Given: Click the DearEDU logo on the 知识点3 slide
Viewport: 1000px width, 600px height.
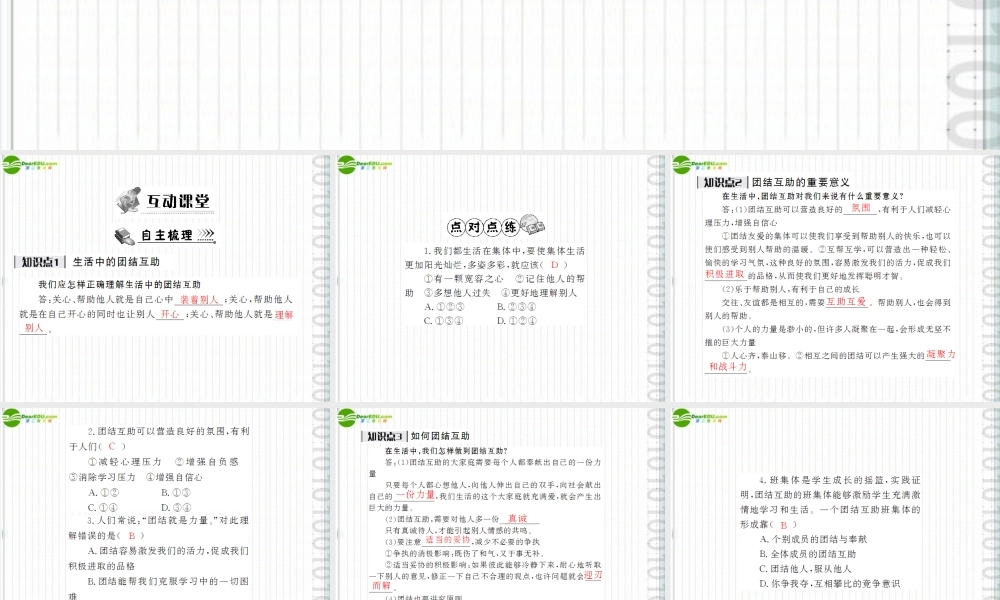Looking at the screenshot, I should 365,418.
